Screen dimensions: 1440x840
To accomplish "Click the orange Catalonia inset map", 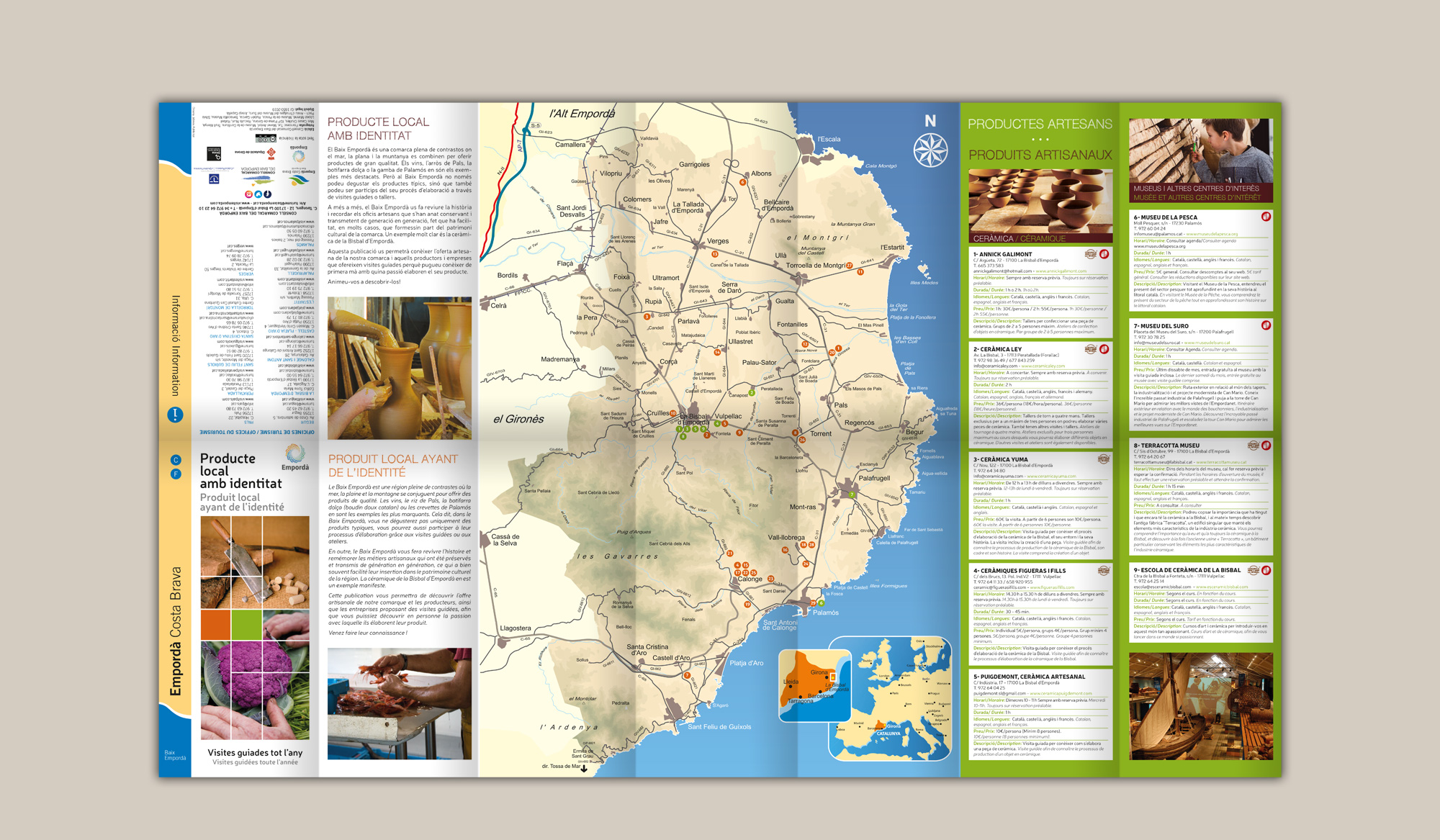I will click(x=815, y=685).
